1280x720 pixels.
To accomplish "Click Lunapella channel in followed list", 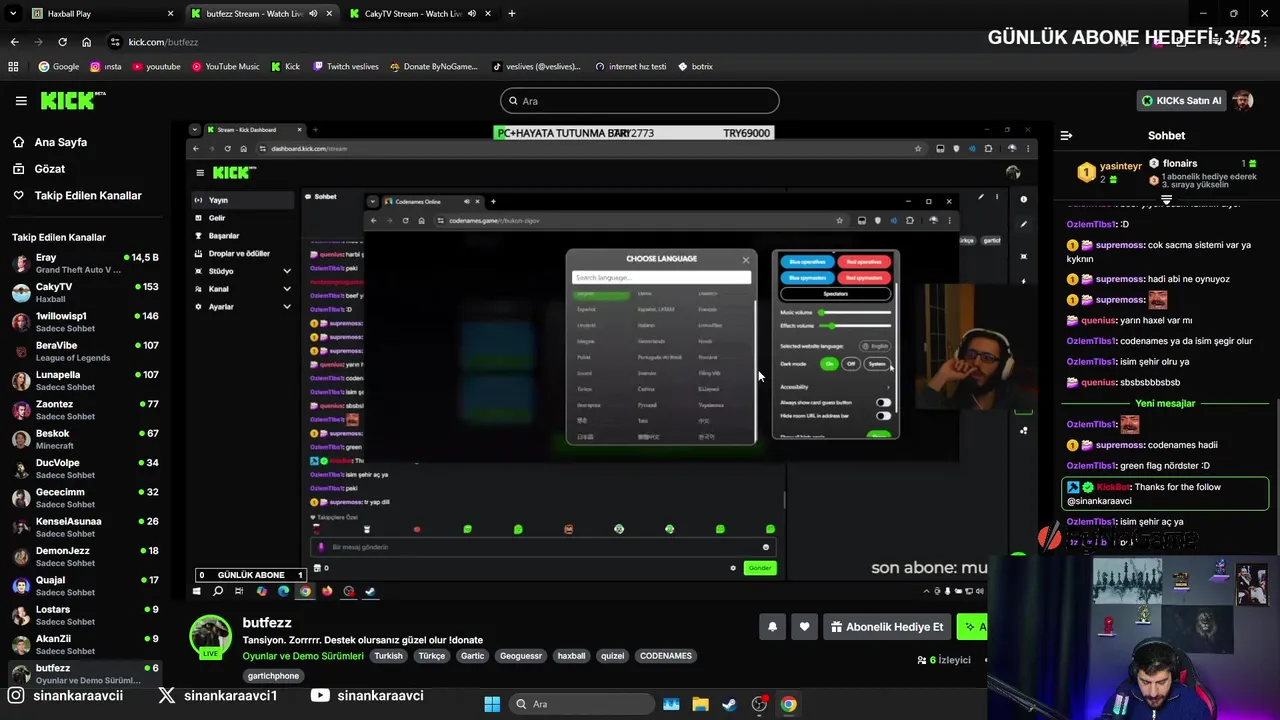I will (x=85, y=381).
